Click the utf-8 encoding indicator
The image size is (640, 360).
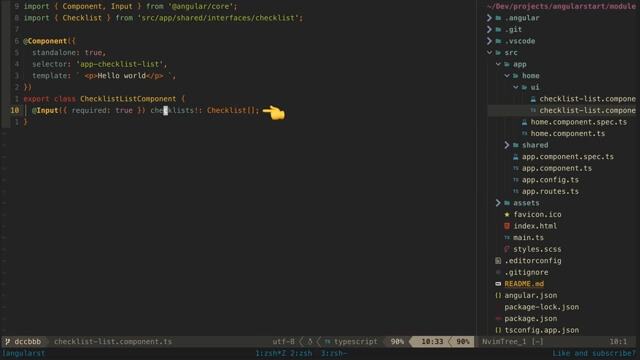pyautogui.click(x=283, y=341)
